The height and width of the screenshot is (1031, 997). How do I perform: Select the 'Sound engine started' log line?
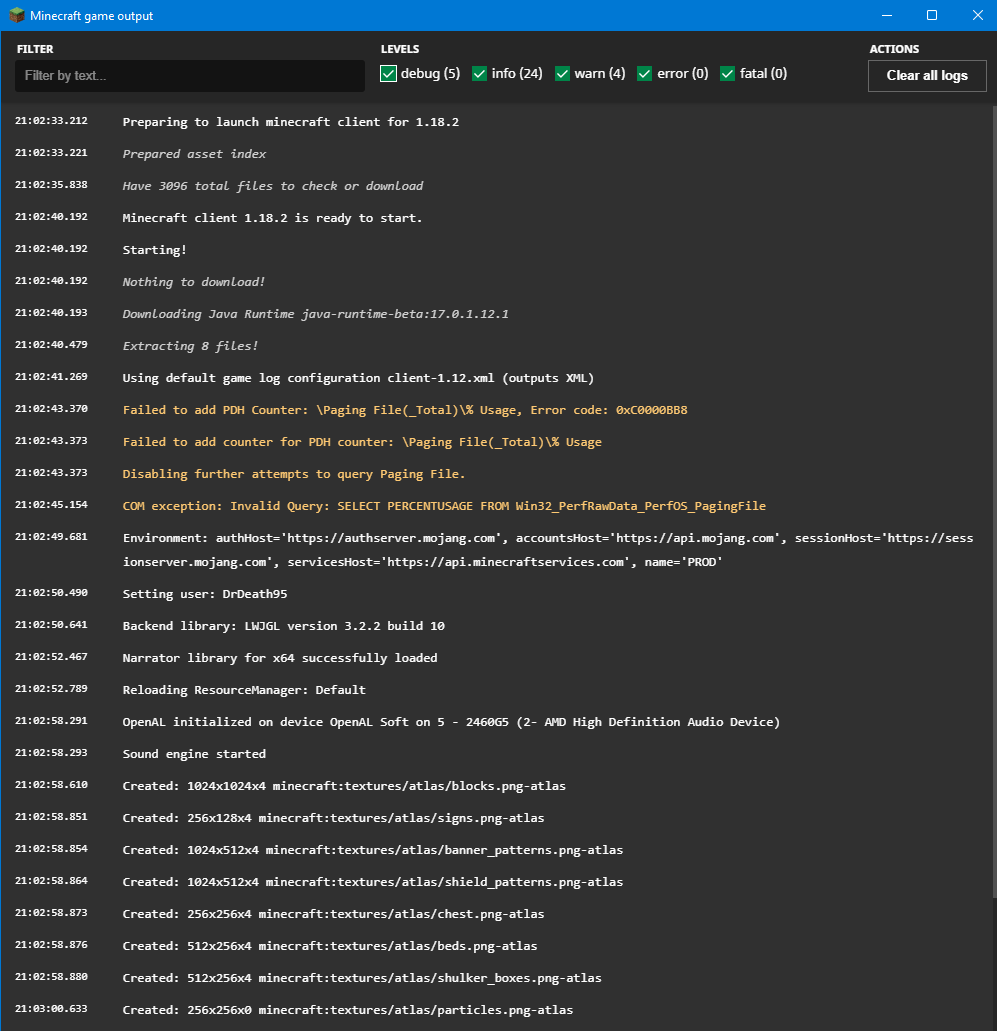pos(194,754)
